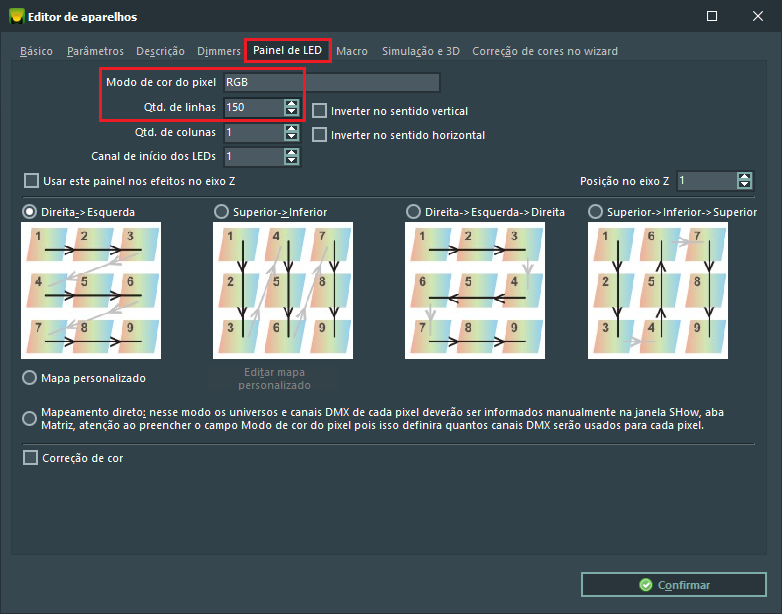Click the Direita->Esquerda pattern diagram

pos(91,290)
